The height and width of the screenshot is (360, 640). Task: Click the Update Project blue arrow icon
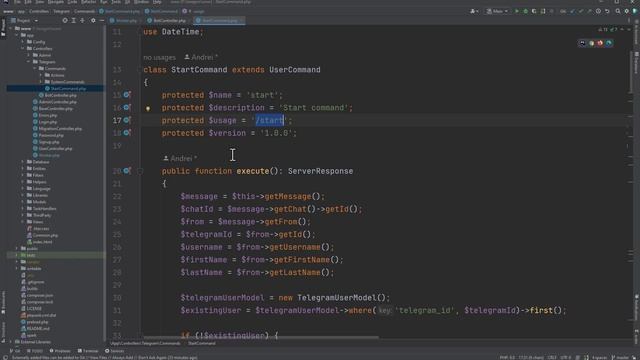pos(572,11)
